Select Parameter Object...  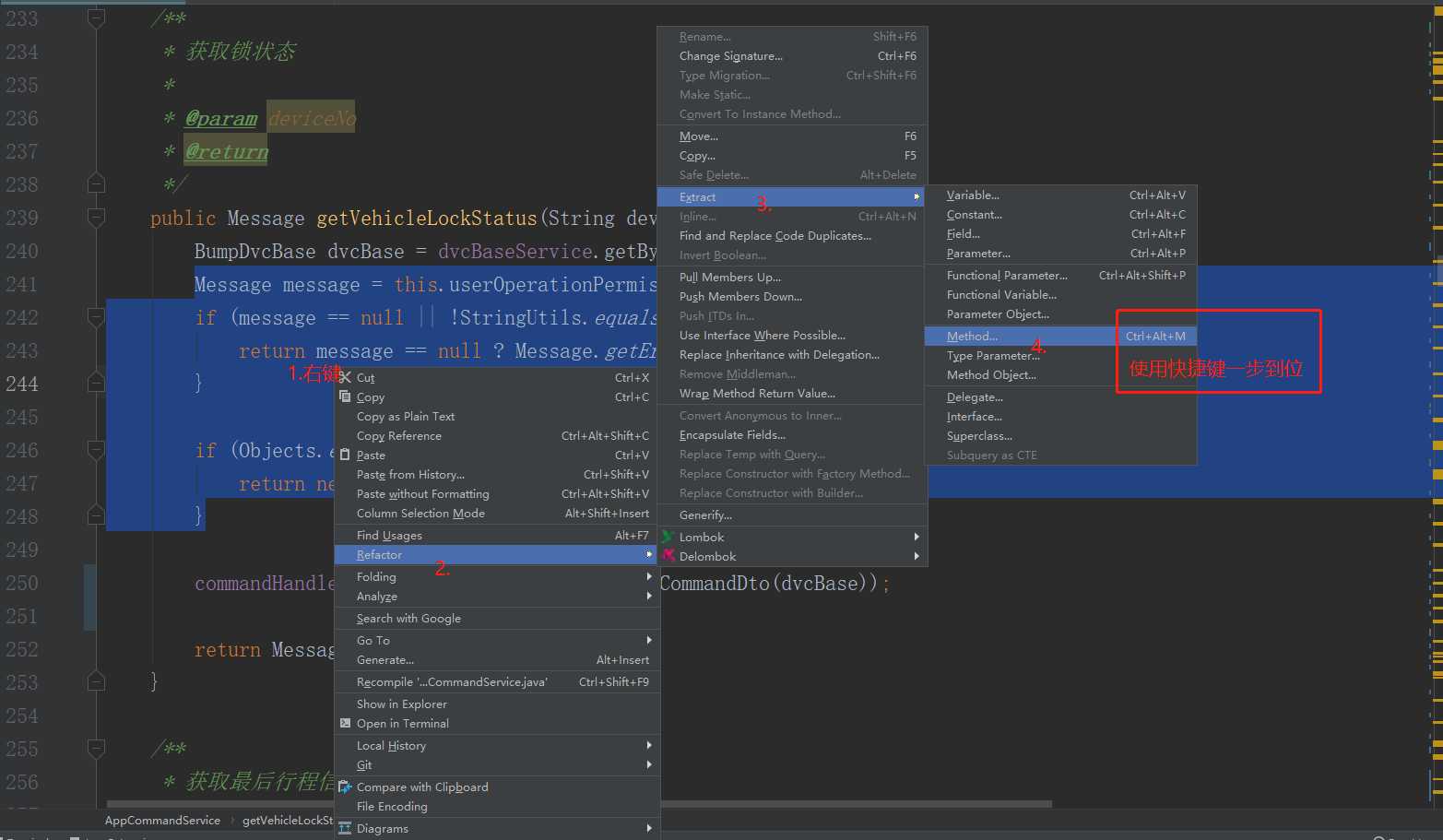pos(1060,314)
